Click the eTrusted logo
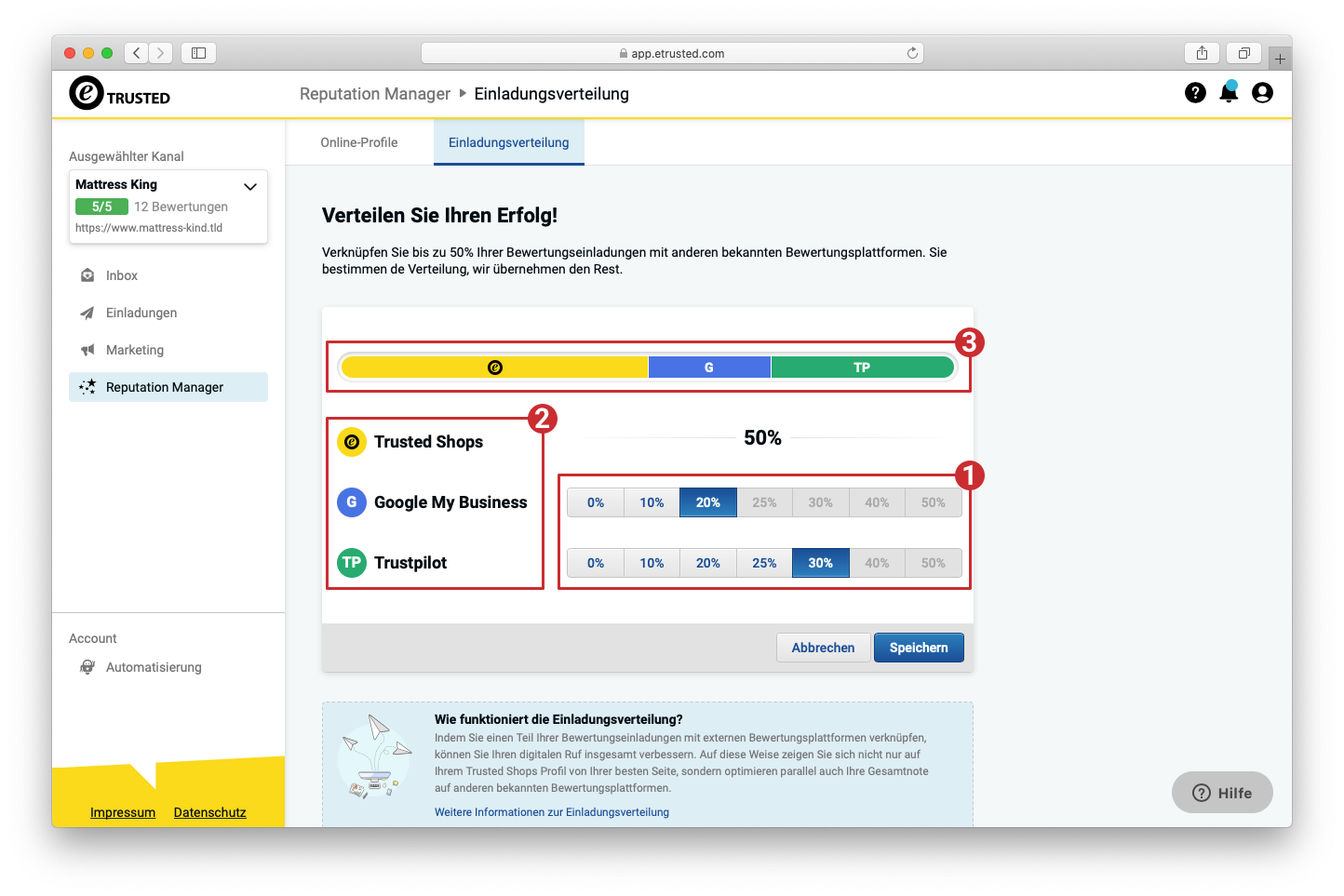This screenshot has height=896, width=1344. click(120, 94)
